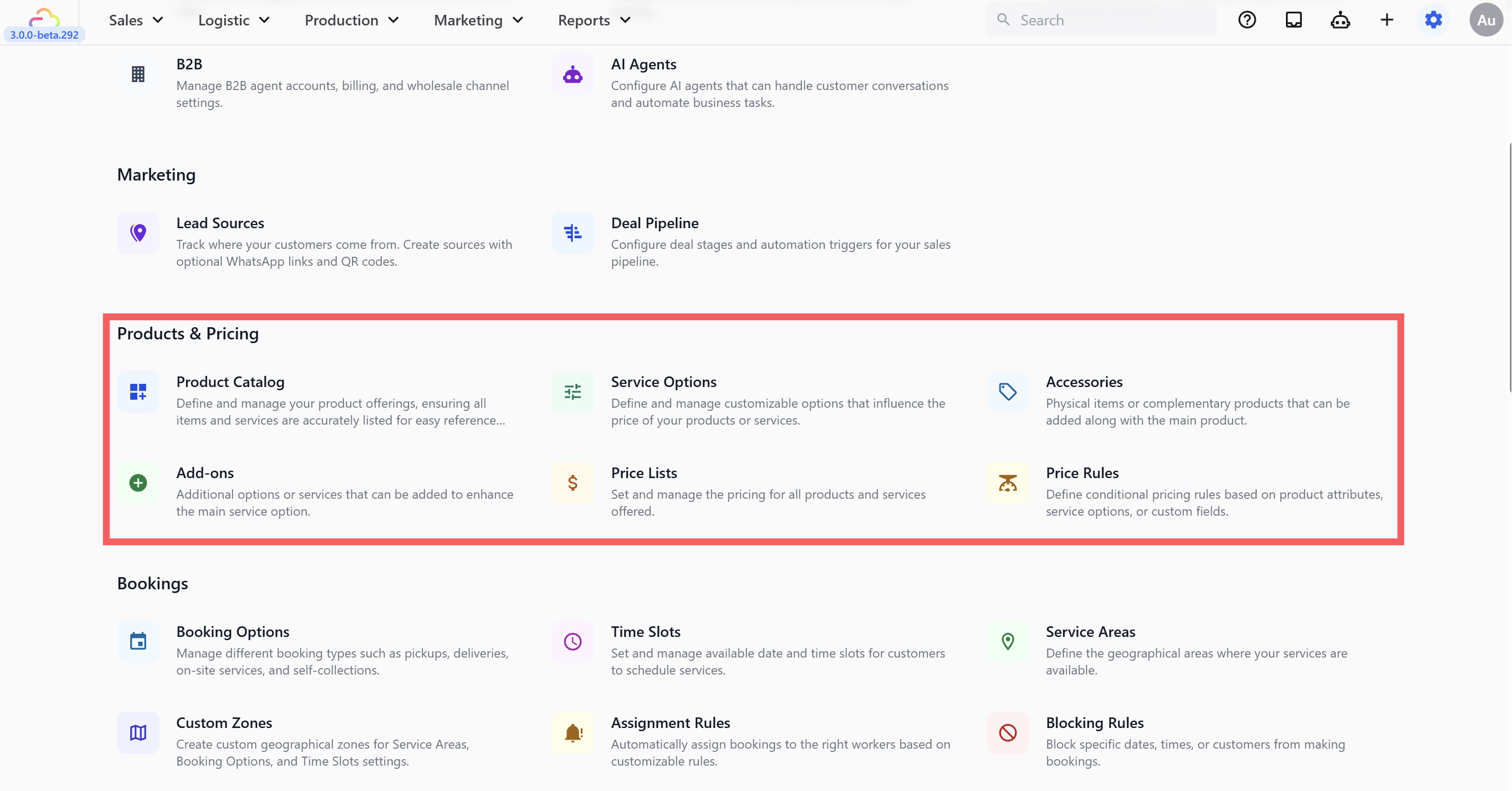Click the Product Catalog grid icon
Viewport: 1512px width, 791px height.
138,391
